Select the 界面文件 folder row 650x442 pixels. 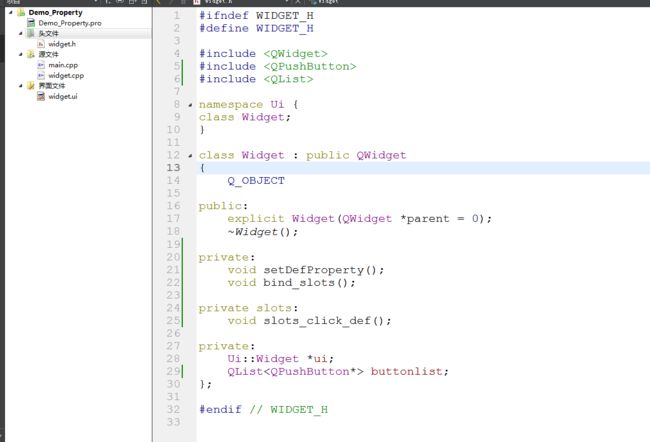[52, 86]
